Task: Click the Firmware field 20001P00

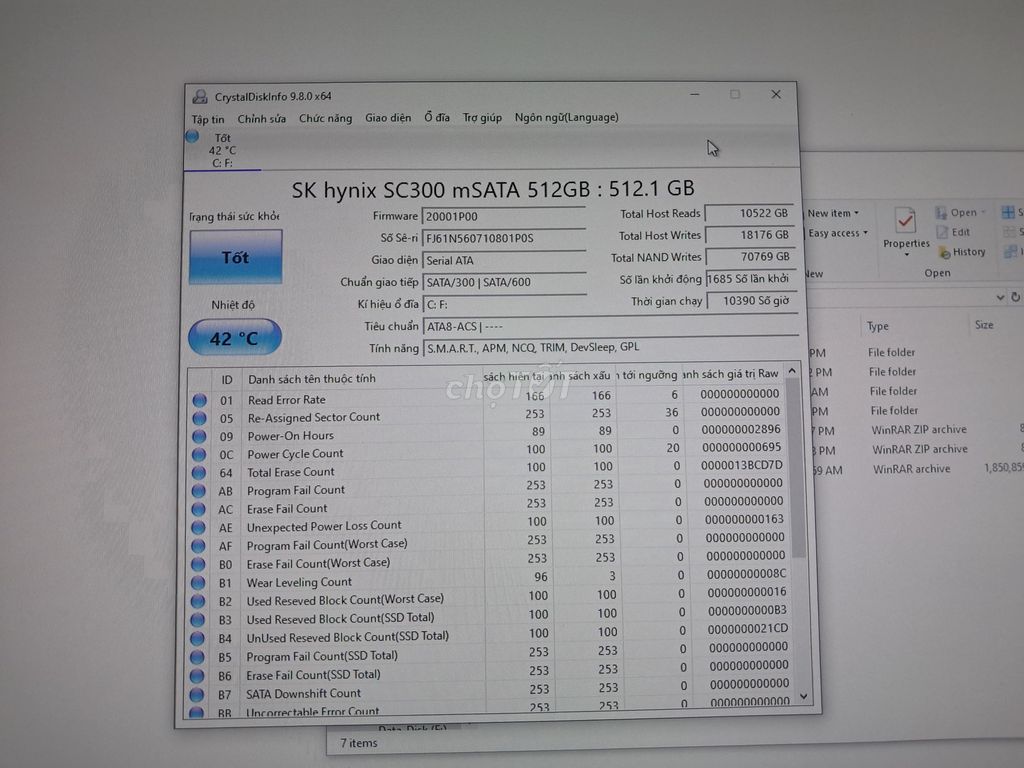Action: coord(504,216)
